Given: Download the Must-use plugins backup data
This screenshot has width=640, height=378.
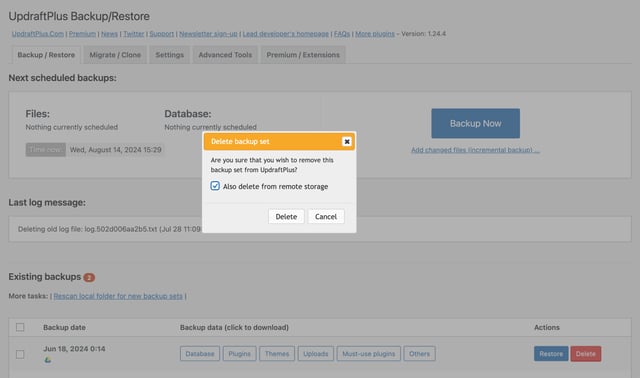Looking at the screenshot, I should [x=369, y=354].
